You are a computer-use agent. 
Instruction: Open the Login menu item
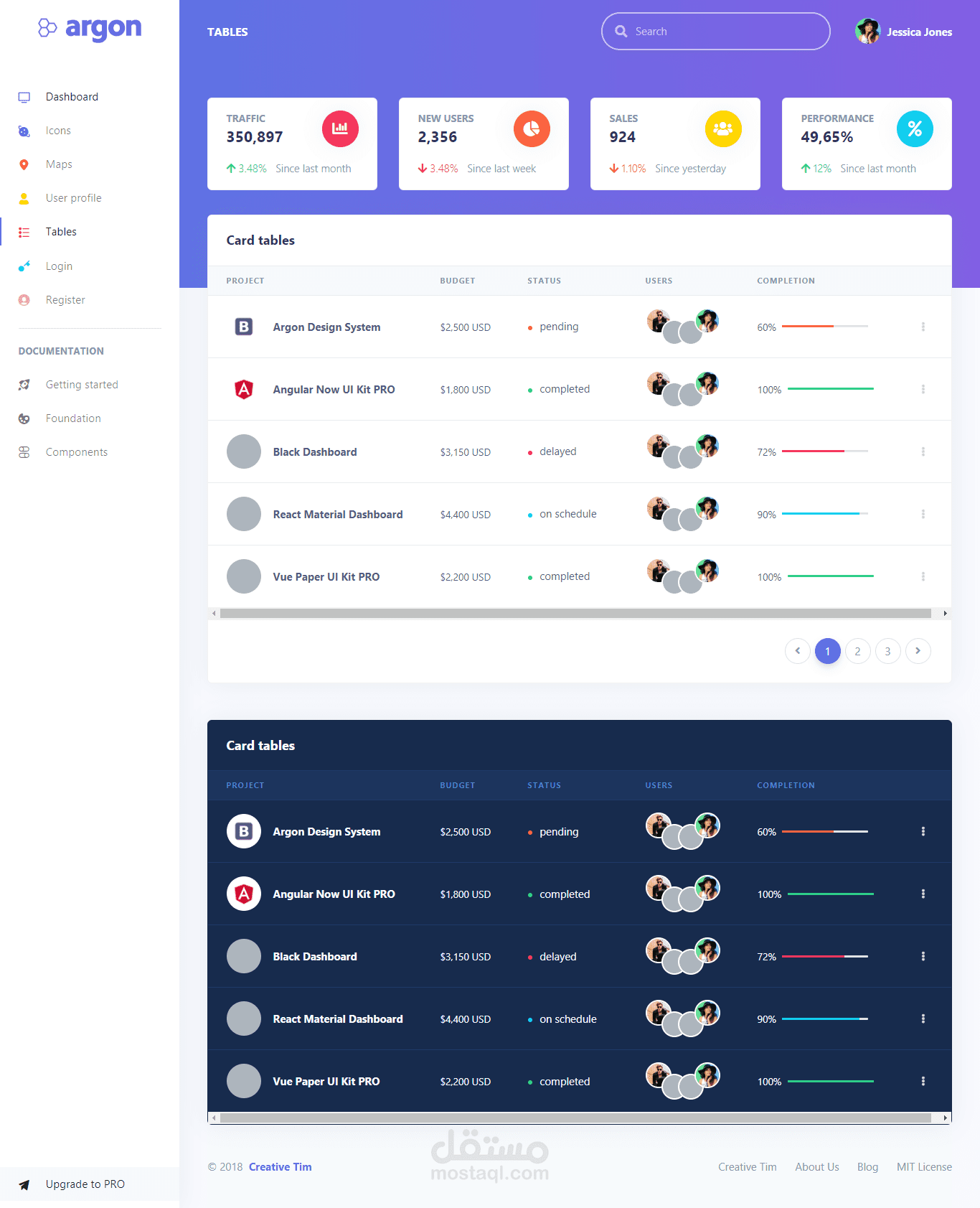[x=90, y=266]
